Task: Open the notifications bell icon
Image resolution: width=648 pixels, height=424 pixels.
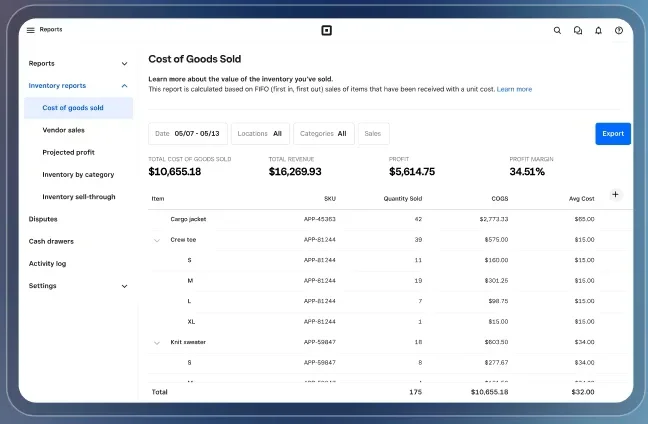Action: (x=598, y=30)
